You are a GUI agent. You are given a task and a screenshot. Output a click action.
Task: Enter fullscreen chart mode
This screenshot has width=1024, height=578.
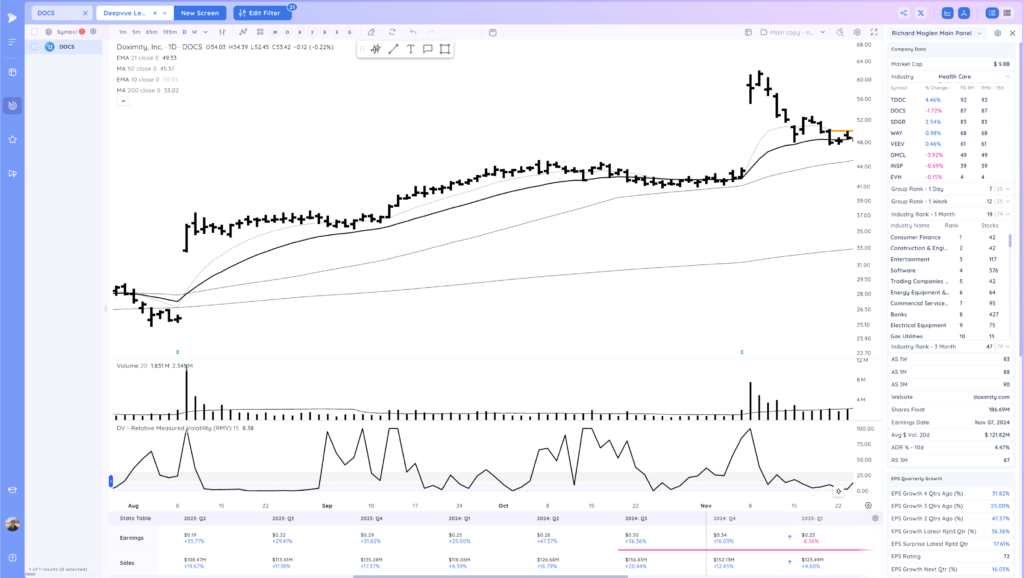tap(874, 32)
